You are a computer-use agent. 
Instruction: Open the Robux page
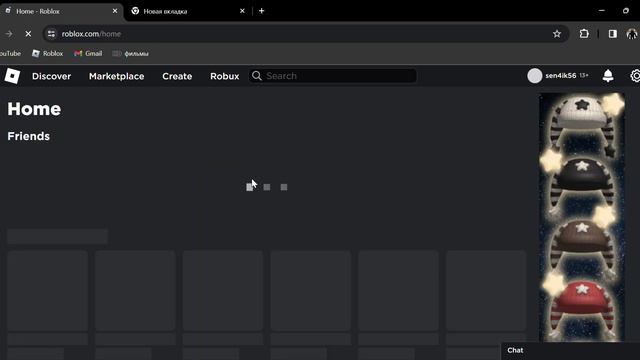coord(224,76)
